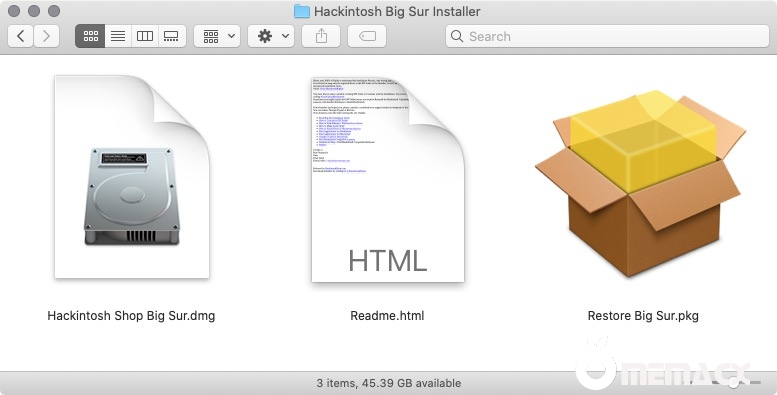Image resolution: width=777 pixels, height=395 pixels.
Task: Click the '3 items, 45.39 GB available' status text
Action: tap(388, 383)
